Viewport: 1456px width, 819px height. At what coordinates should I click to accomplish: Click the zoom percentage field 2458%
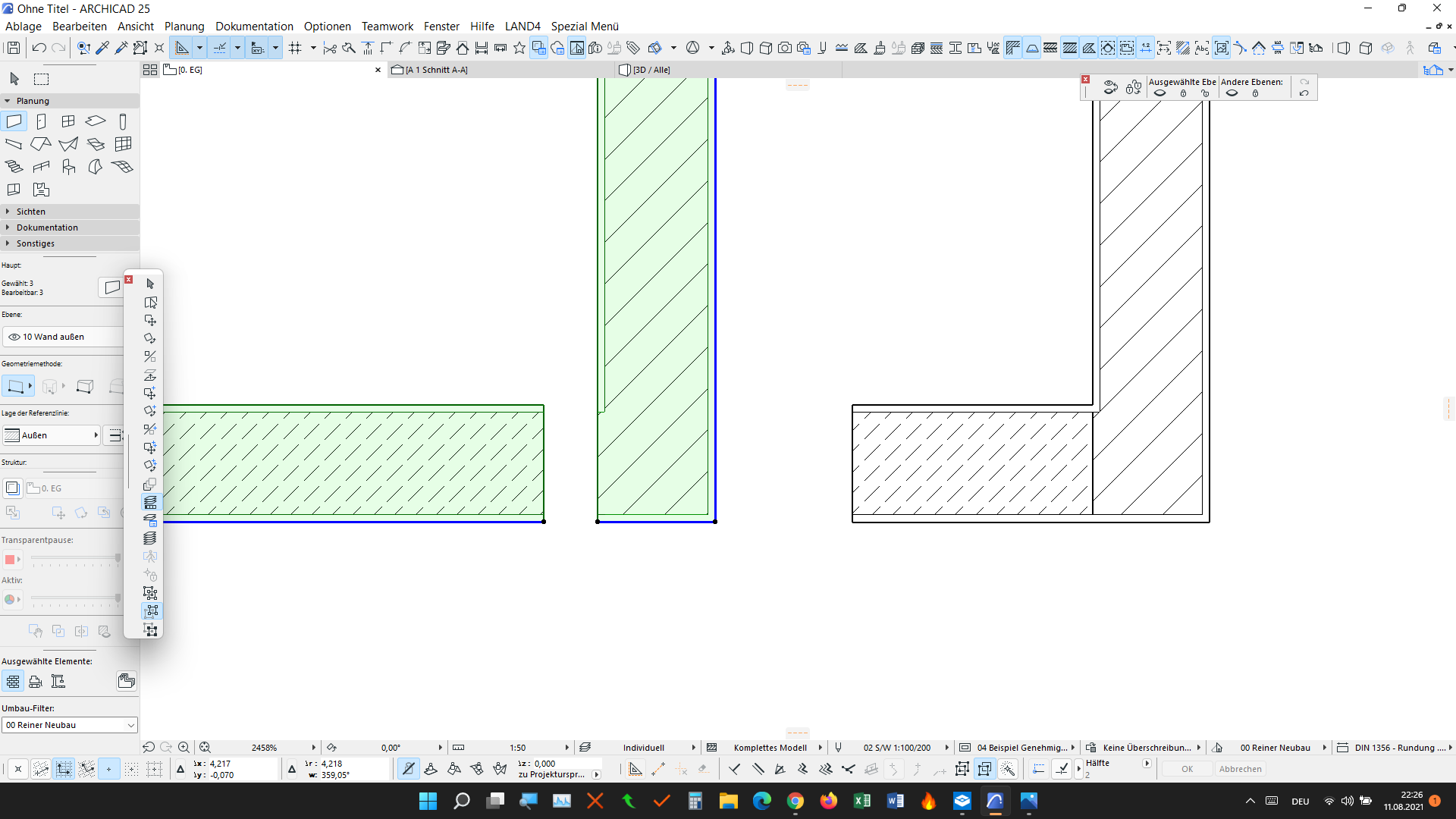[264, 748]
